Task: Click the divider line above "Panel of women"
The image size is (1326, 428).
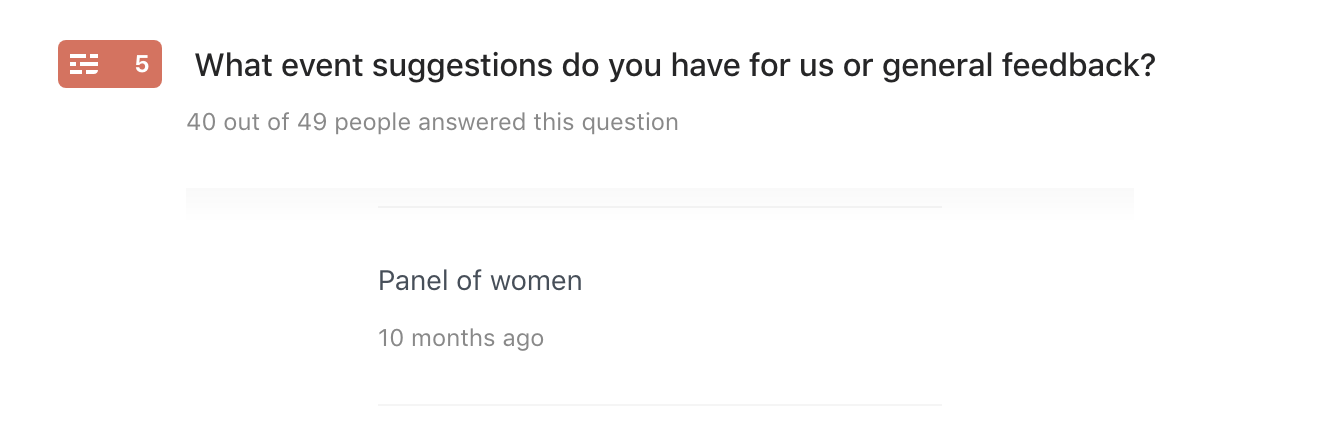Action: coord(660,207)
